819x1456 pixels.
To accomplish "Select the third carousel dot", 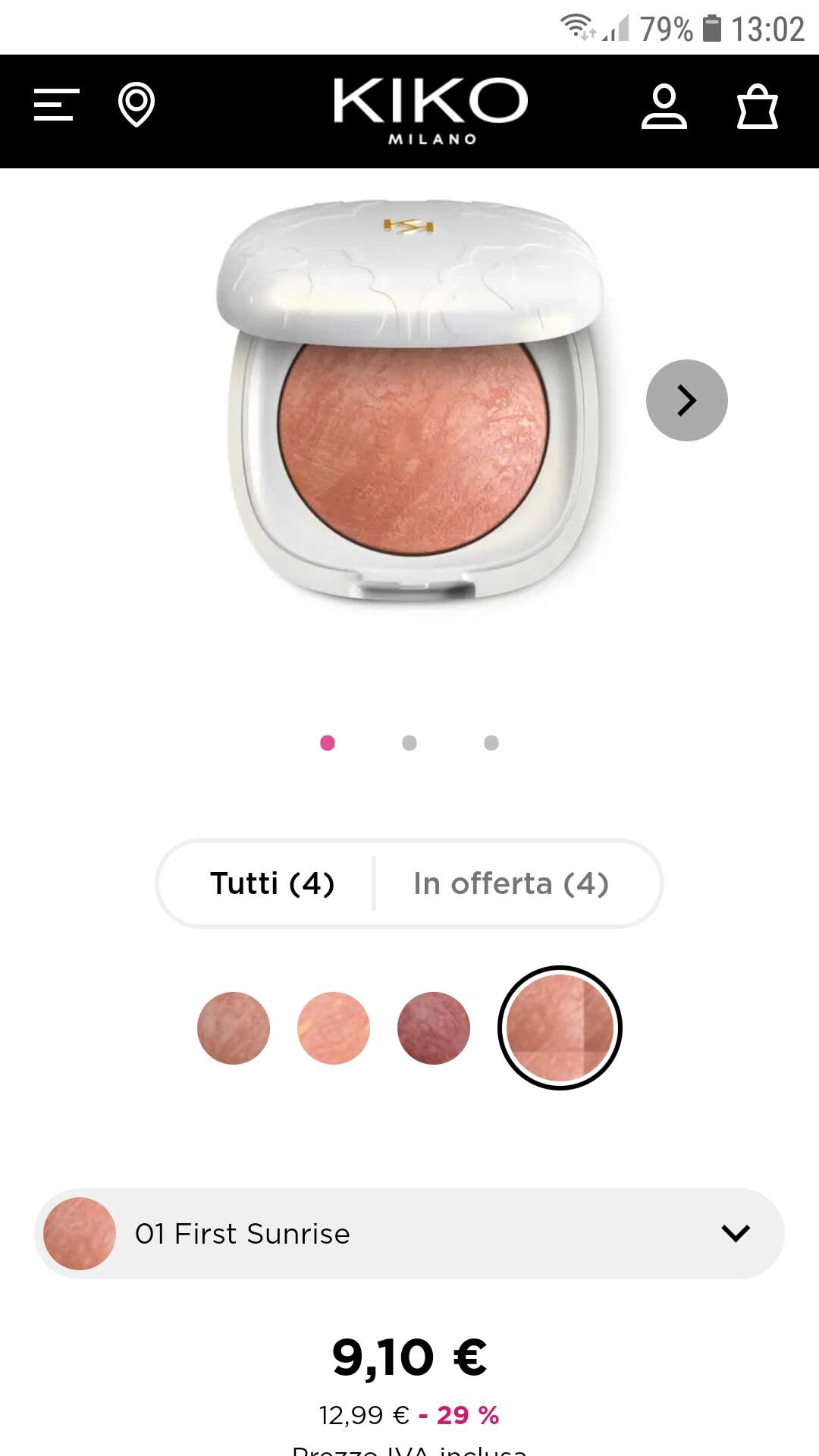I will [491, 743].
